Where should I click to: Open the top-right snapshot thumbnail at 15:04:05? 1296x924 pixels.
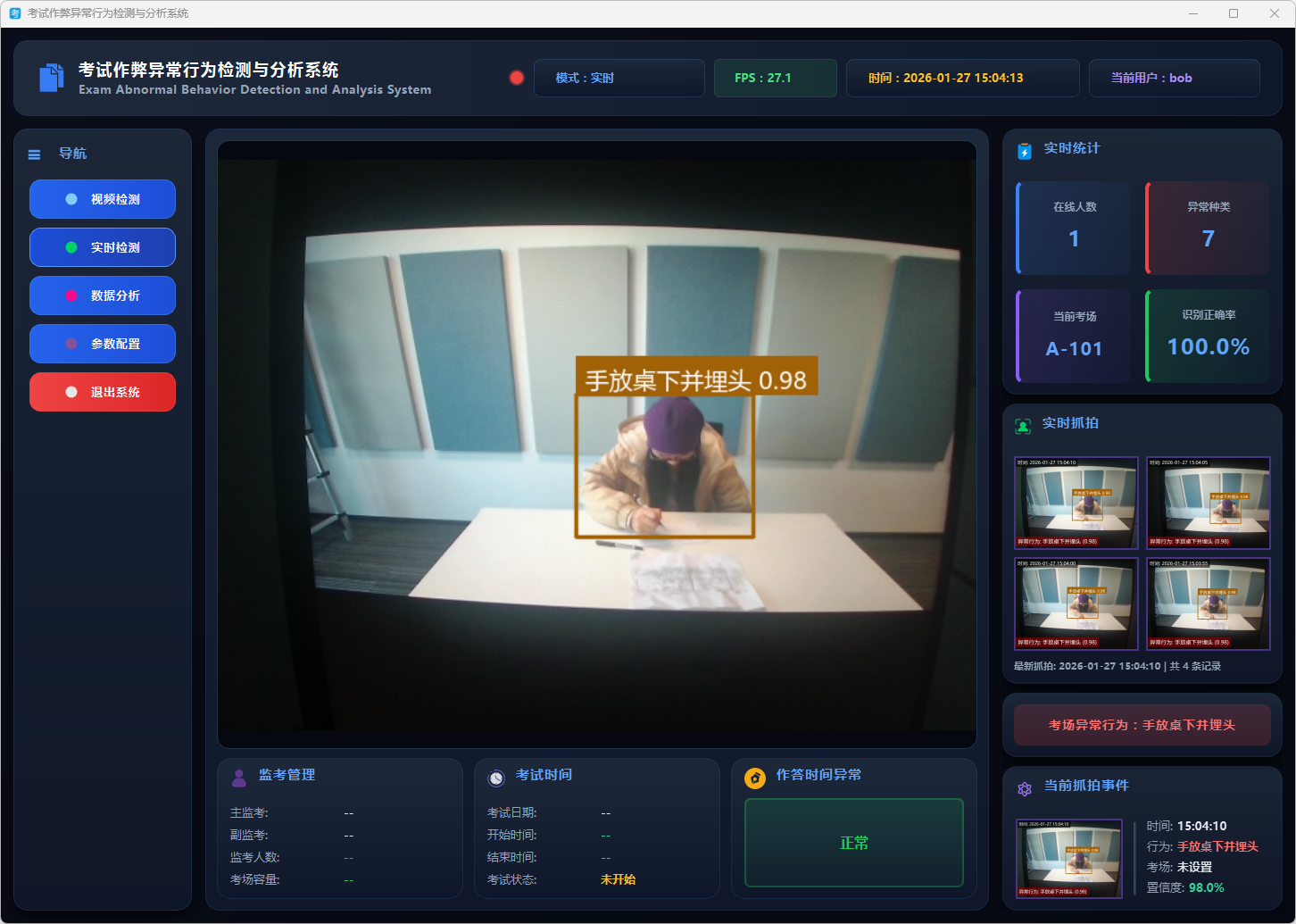click(x=1208, y=503)
